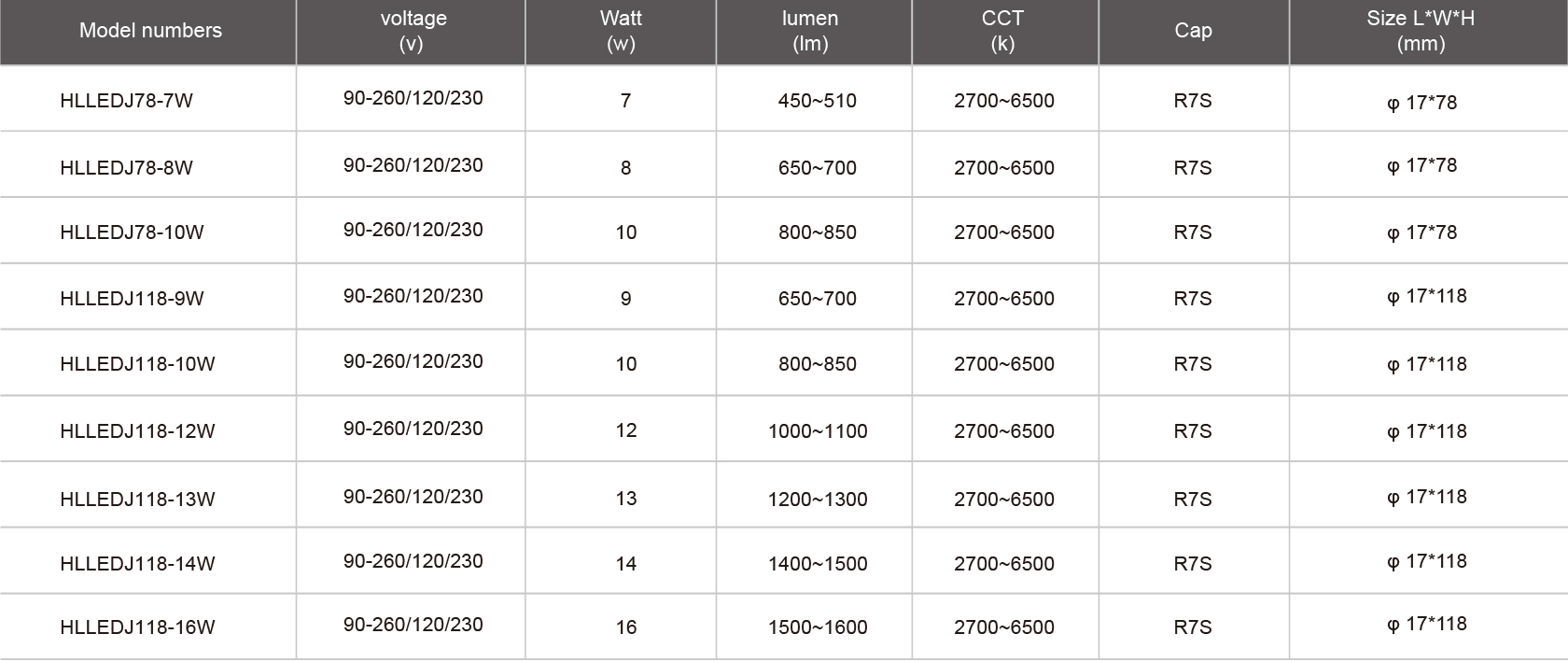Select the CCT (k) header cell

coord(1002,31)
